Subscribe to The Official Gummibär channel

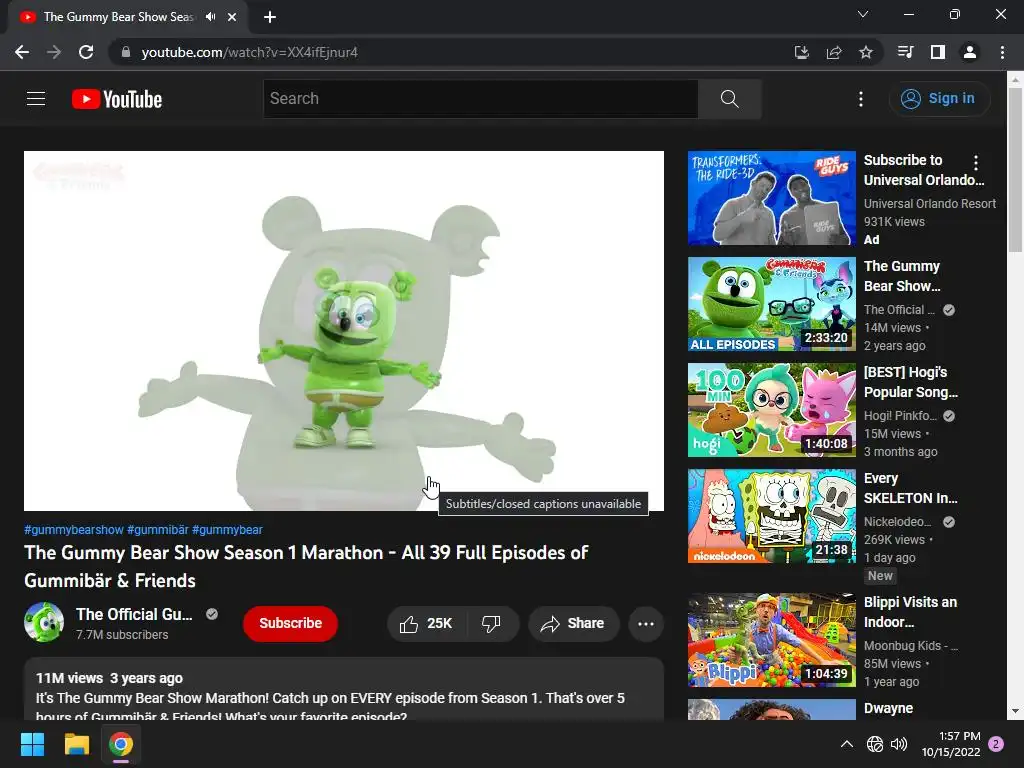290,624
